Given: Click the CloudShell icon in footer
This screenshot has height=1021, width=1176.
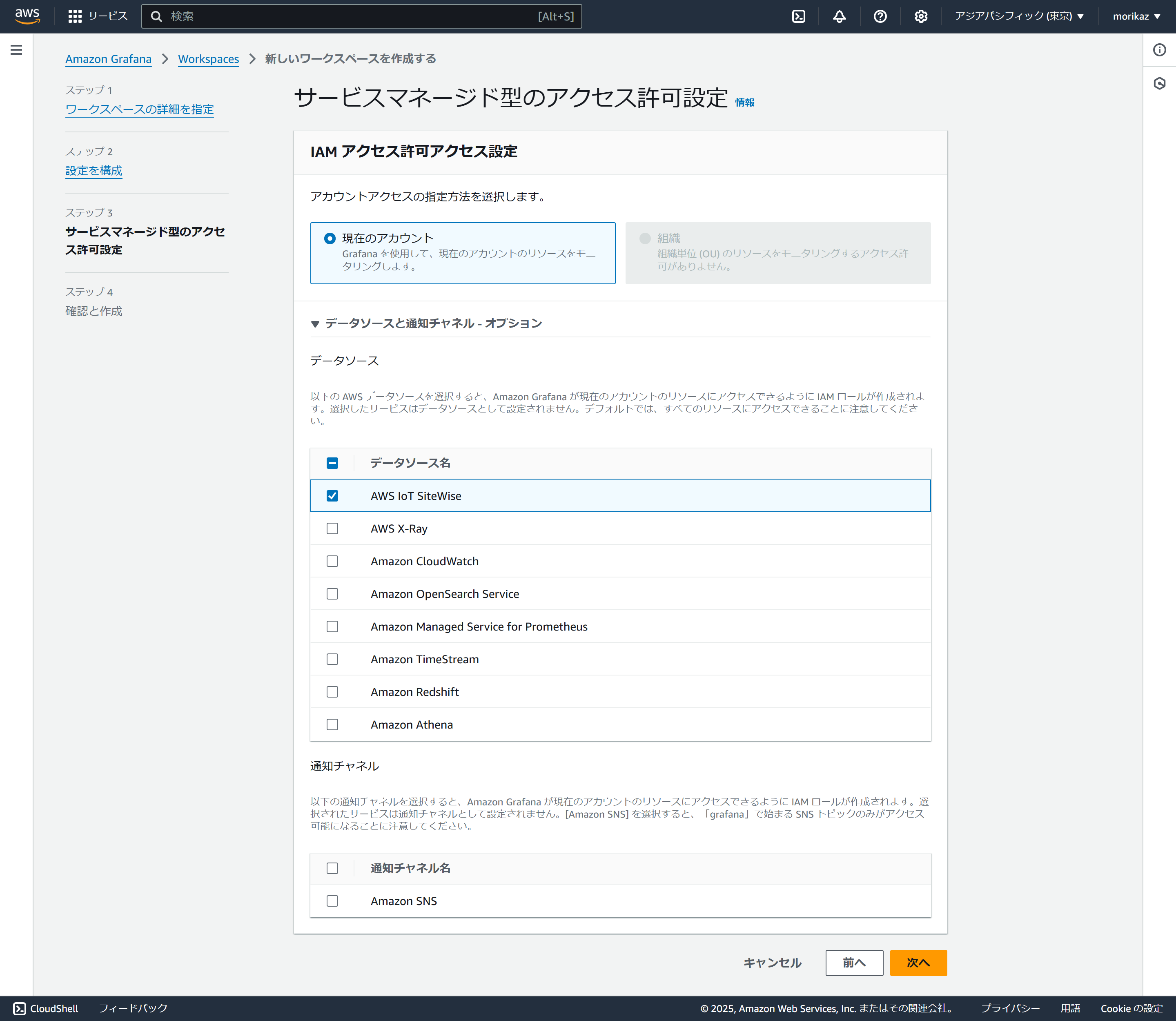Looking at the screenshot, I should click(19, 1008).
